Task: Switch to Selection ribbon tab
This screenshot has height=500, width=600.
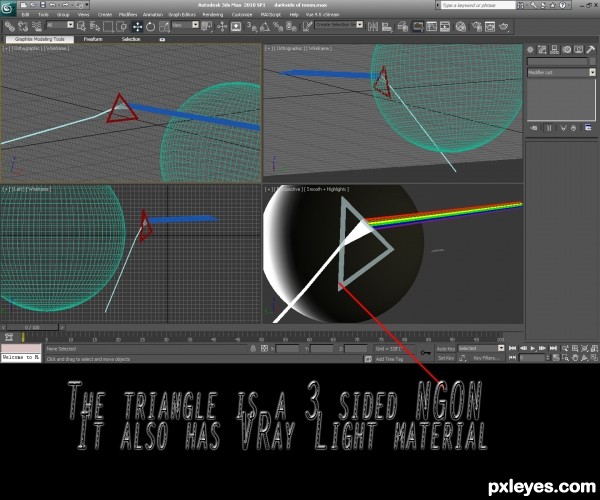Action: point(131,39)
